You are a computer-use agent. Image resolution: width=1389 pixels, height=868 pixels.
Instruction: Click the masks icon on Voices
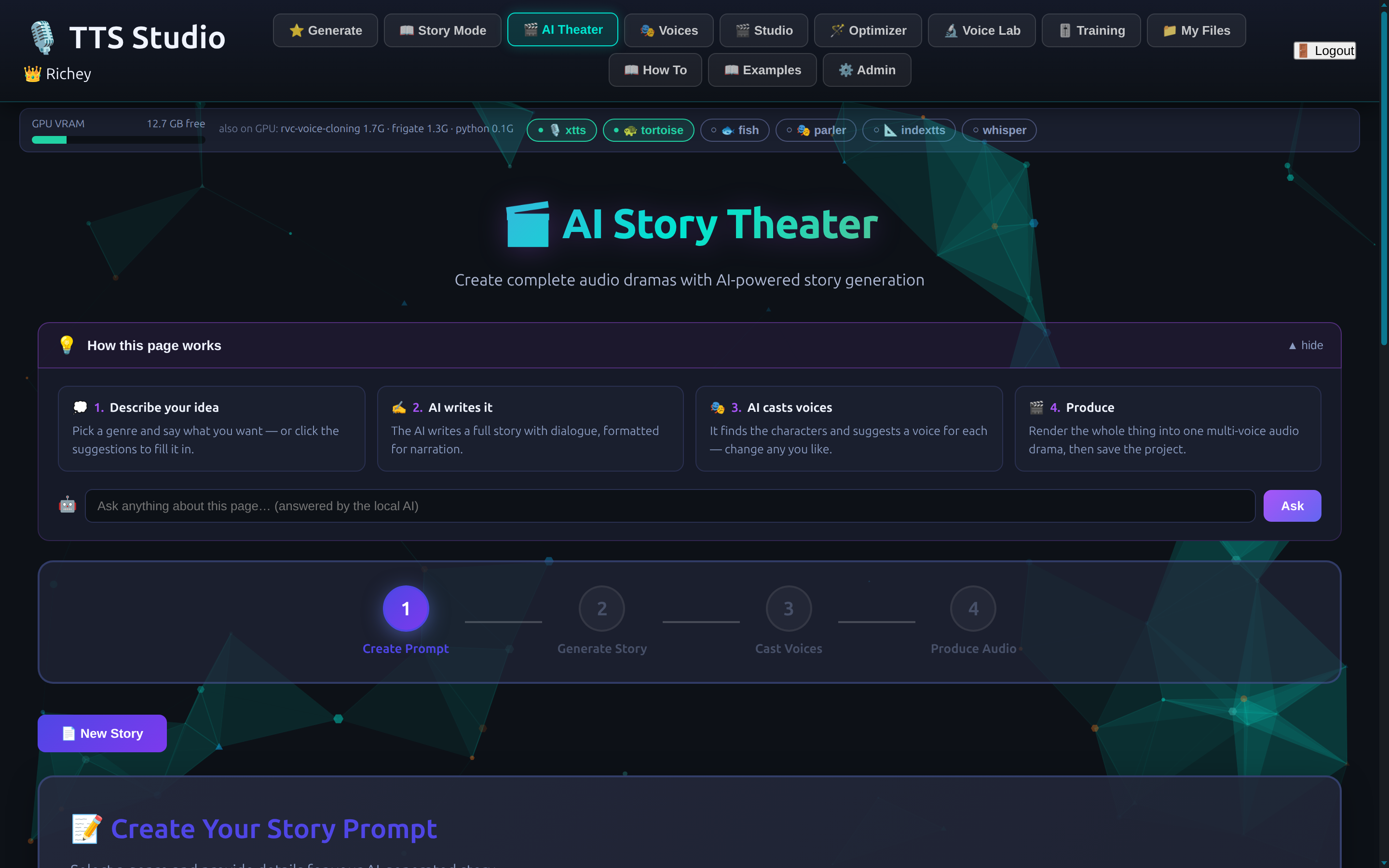(647, 30)
